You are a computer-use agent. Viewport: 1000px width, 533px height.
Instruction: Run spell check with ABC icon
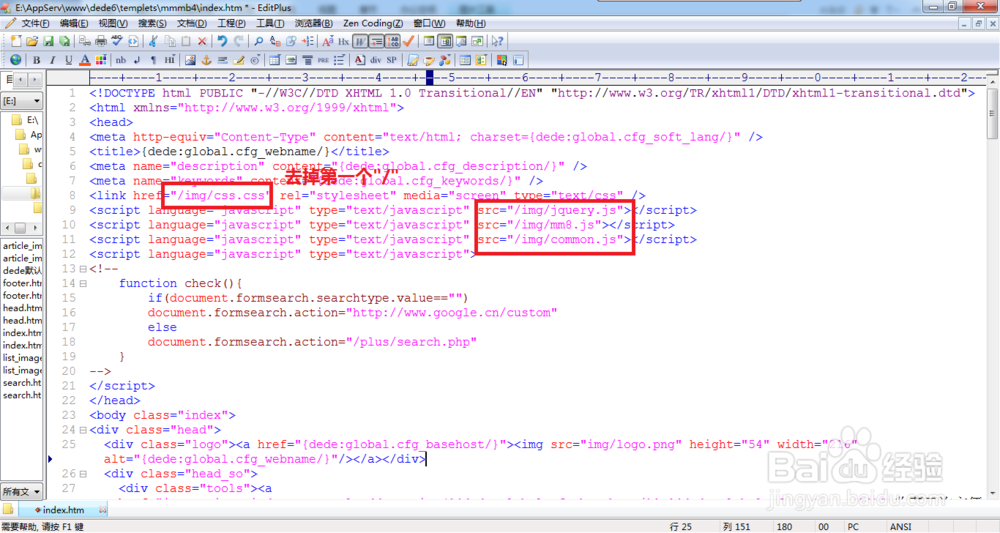(117, 41)
